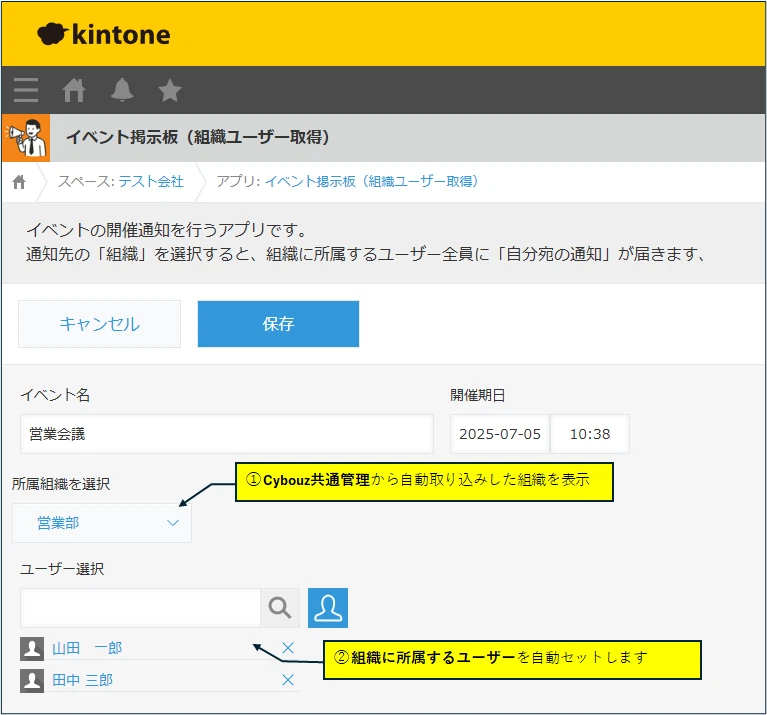Remove user 山田 一郎 with X

[x=288, y=648]
